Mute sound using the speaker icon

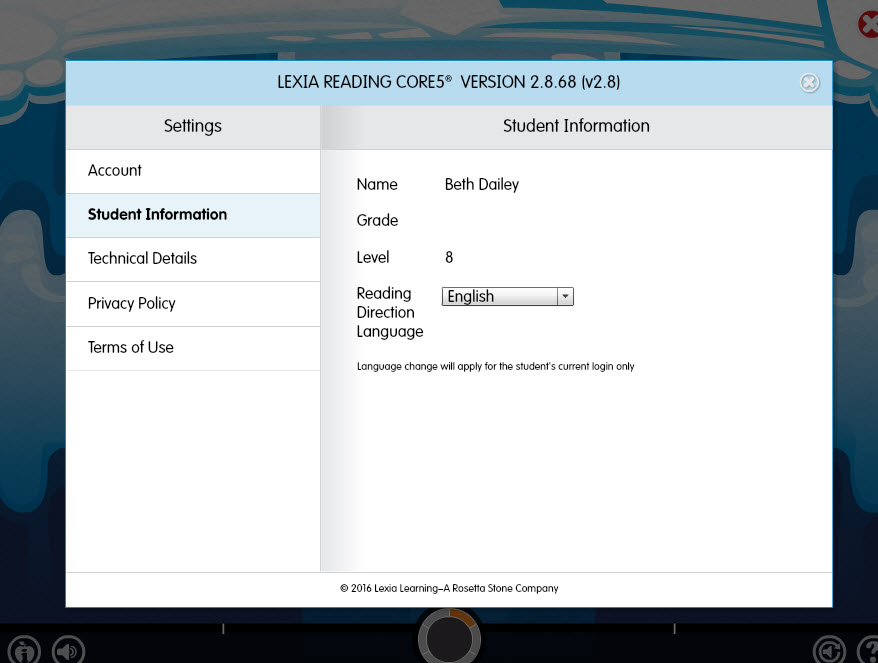(x=67, y=650)
